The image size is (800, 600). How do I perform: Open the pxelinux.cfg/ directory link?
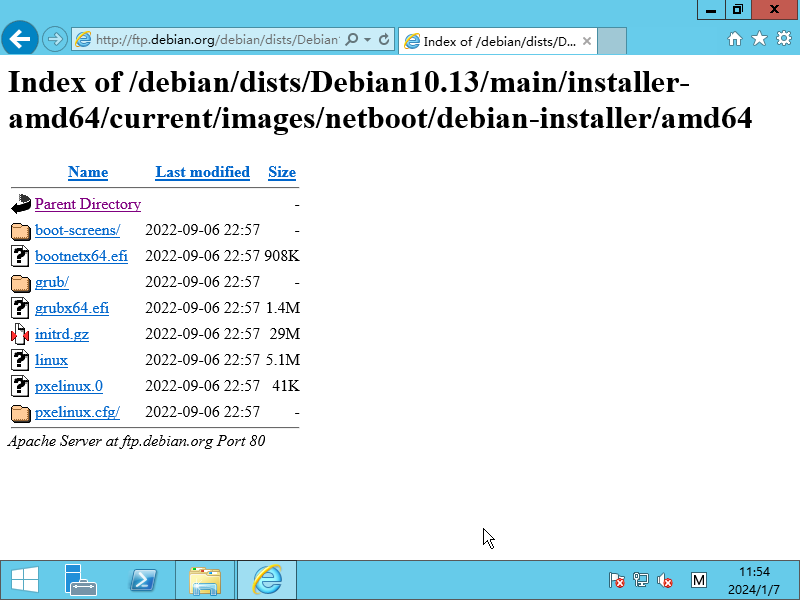tap(78, 412)
